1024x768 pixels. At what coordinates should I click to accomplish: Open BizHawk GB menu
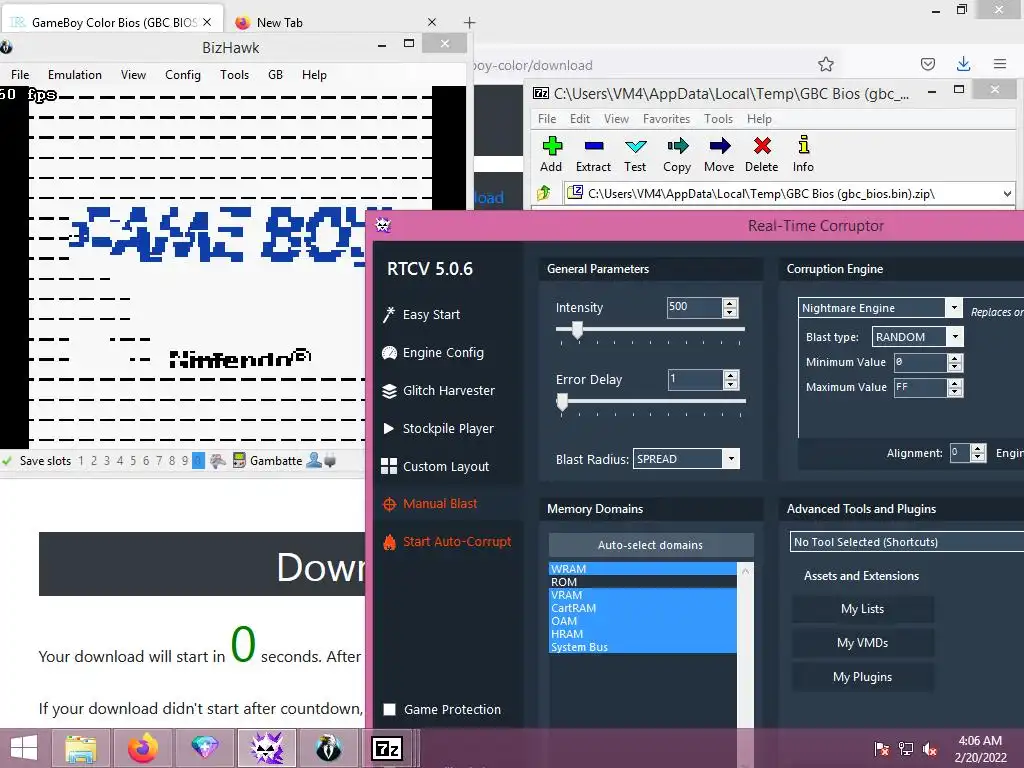coord(276,74)
